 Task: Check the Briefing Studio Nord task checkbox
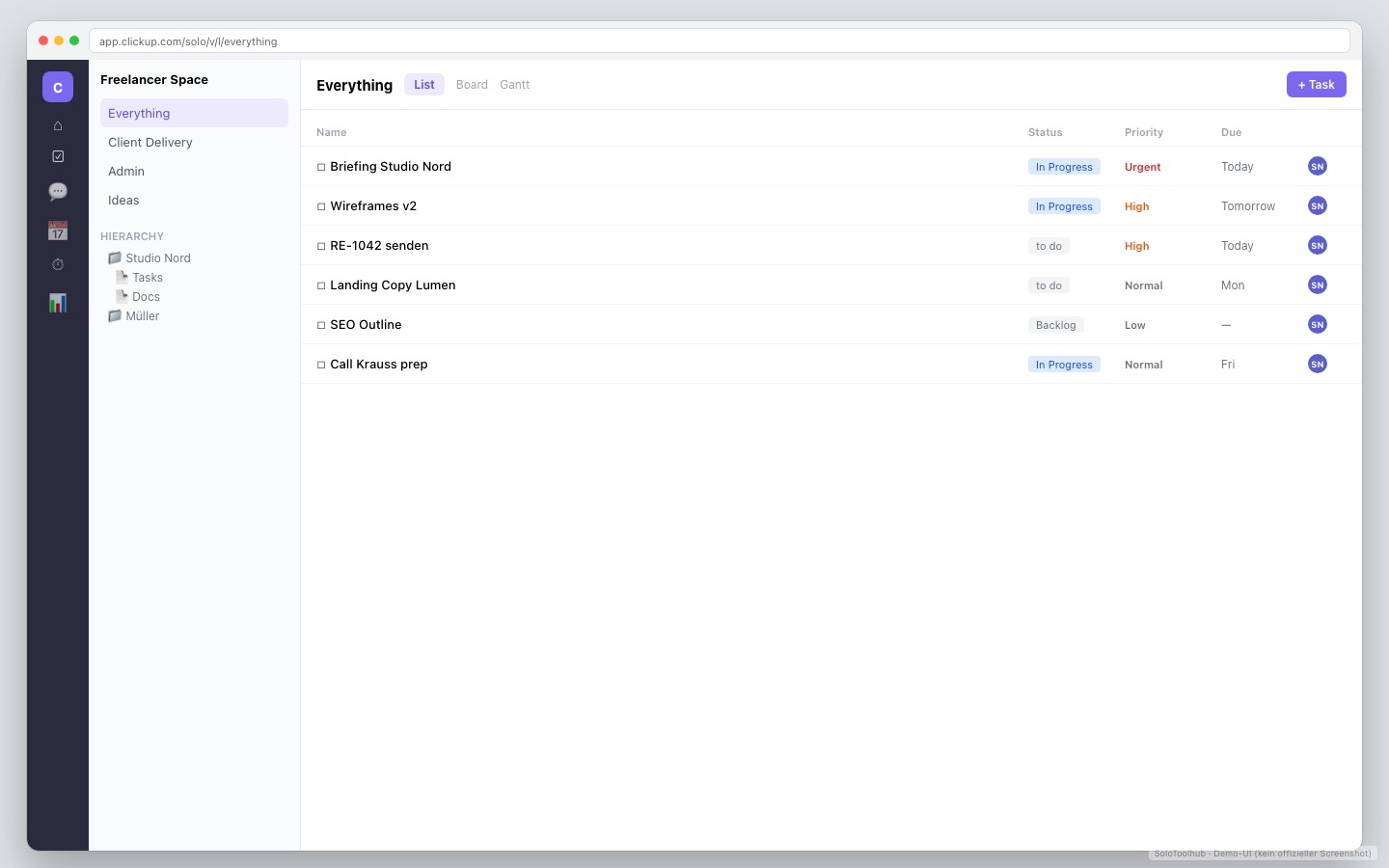(321, 167)
